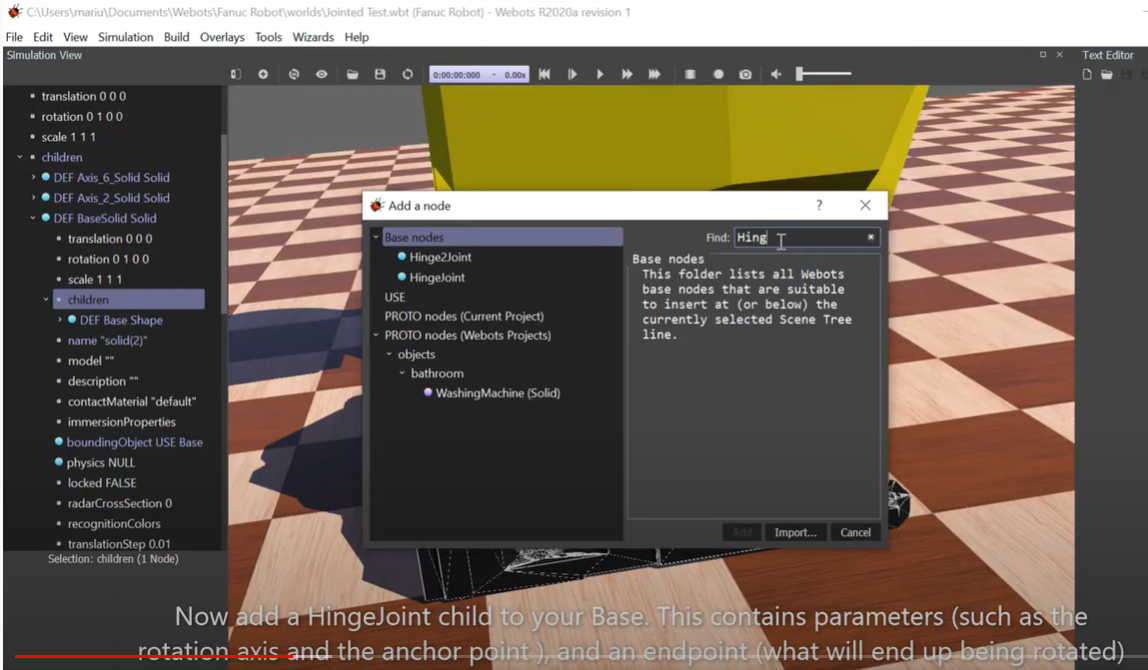Select the Hinge2Joint node

(x=440, y=257)
